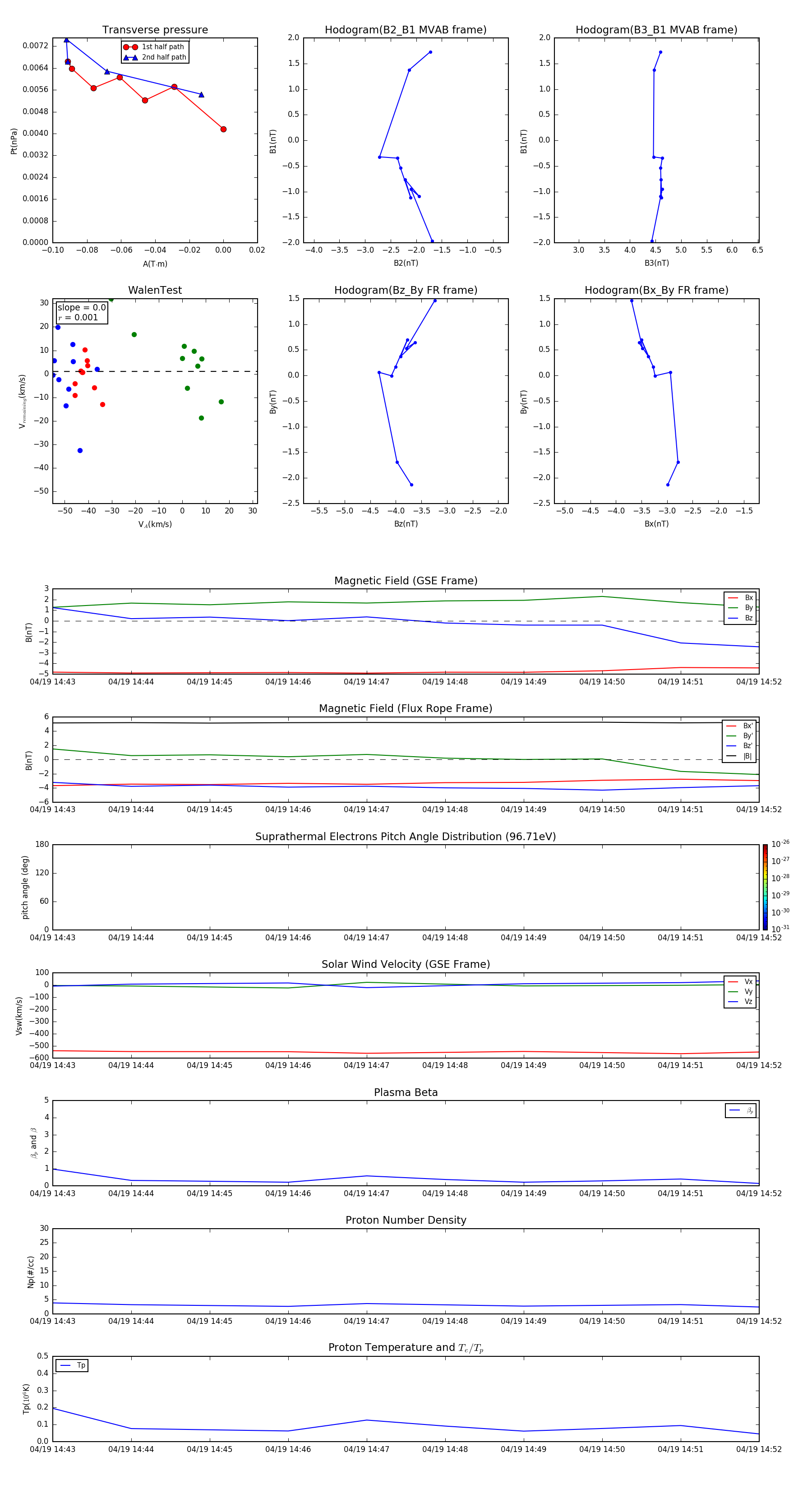
Task: Click the "Solar Wind Velocity (GSE Frame)" title
Action: [x=406, y=965]
